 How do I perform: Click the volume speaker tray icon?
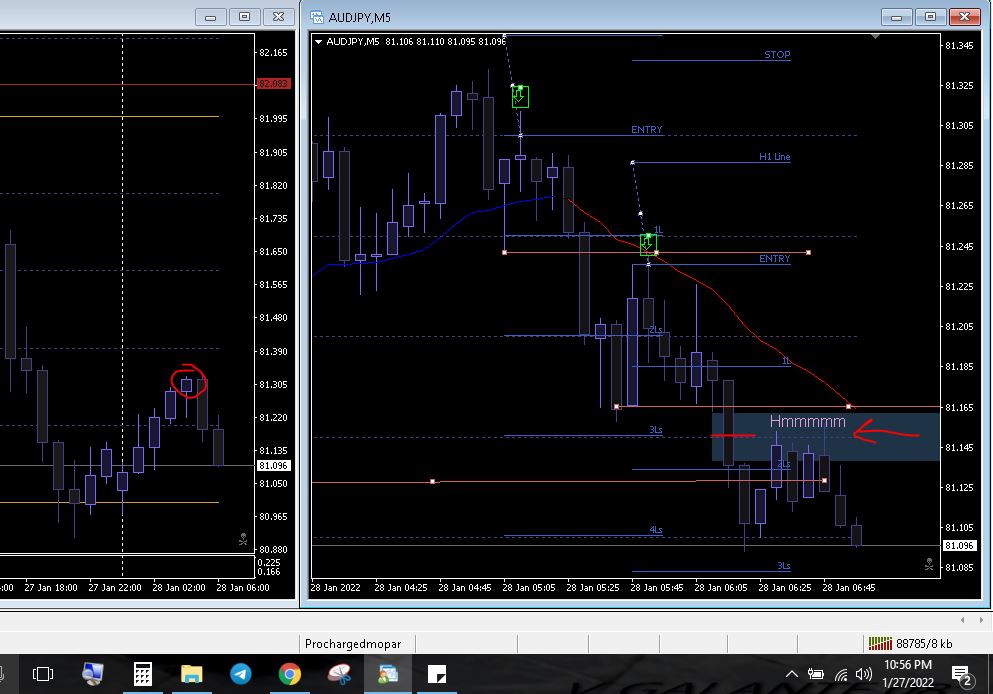click(864, 674)
